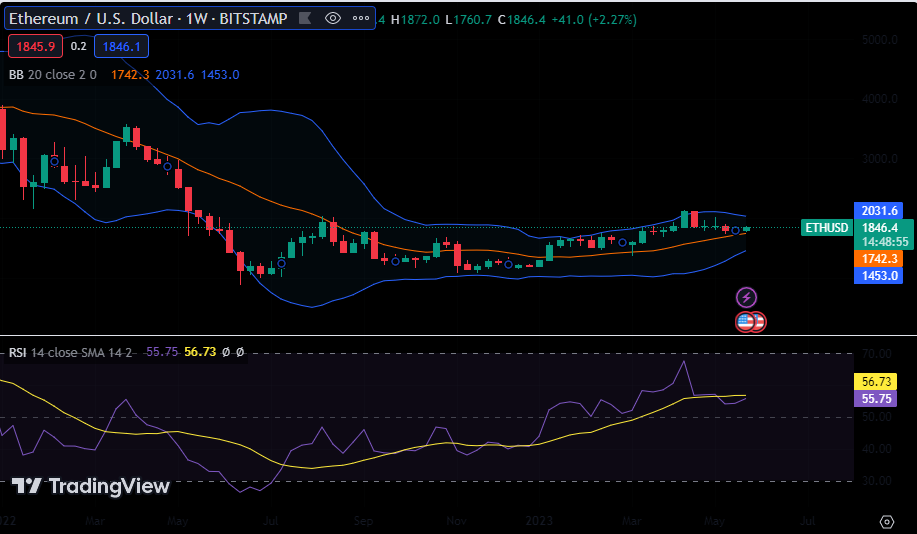Open the three-dots More menu in symbol legend

click(360, 19)
